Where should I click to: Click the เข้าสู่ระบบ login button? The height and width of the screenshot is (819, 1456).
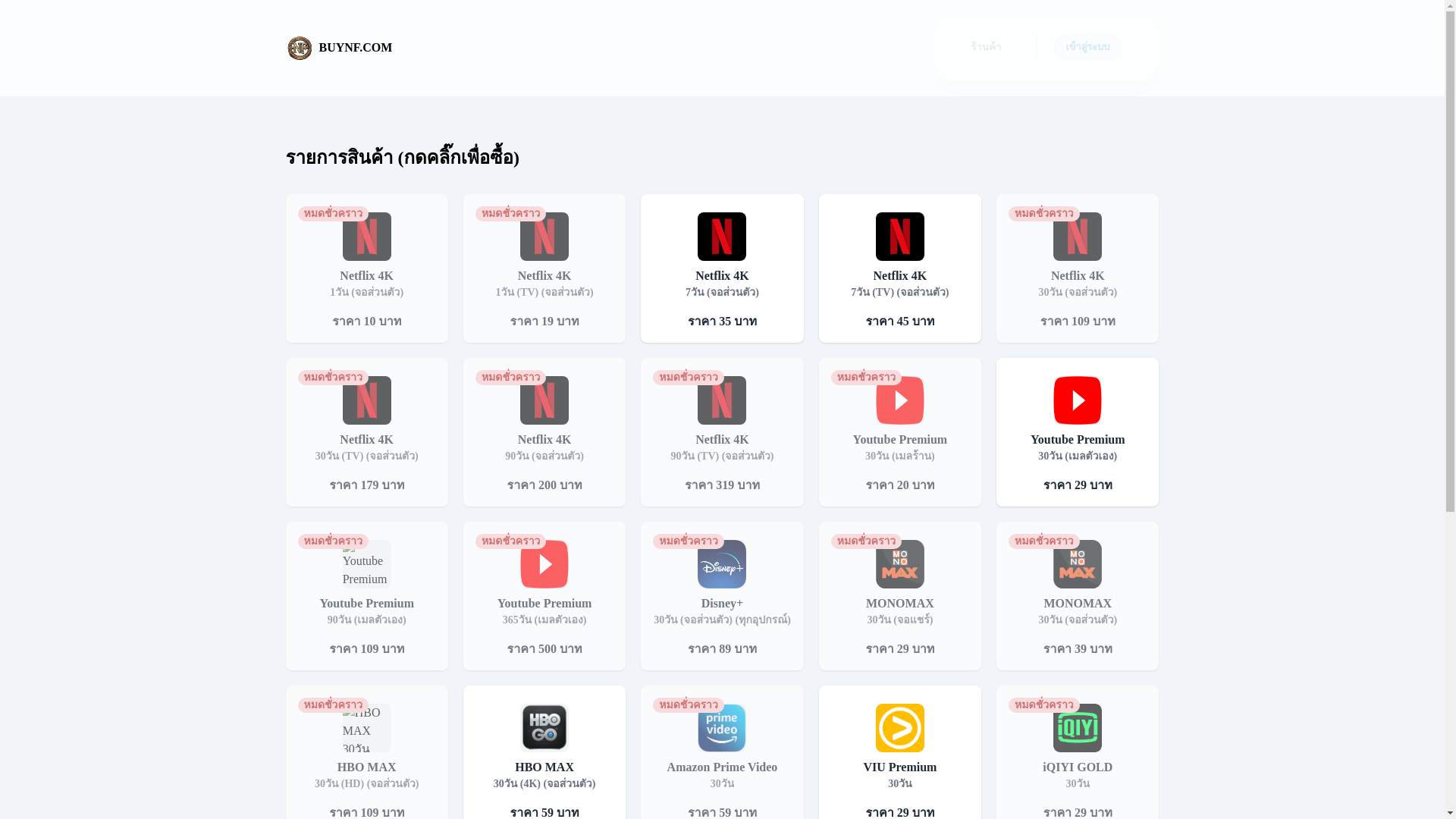point(1087,47)
